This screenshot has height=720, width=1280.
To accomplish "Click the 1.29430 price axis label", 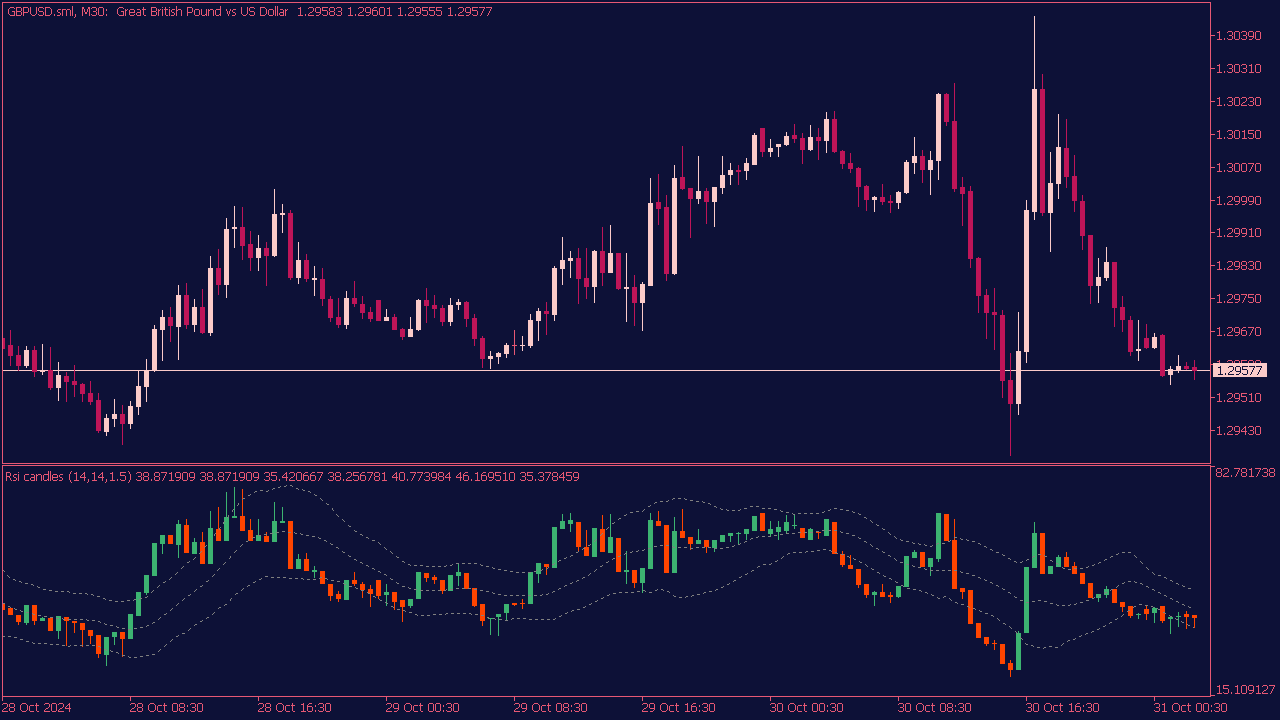I will 1238,431.
